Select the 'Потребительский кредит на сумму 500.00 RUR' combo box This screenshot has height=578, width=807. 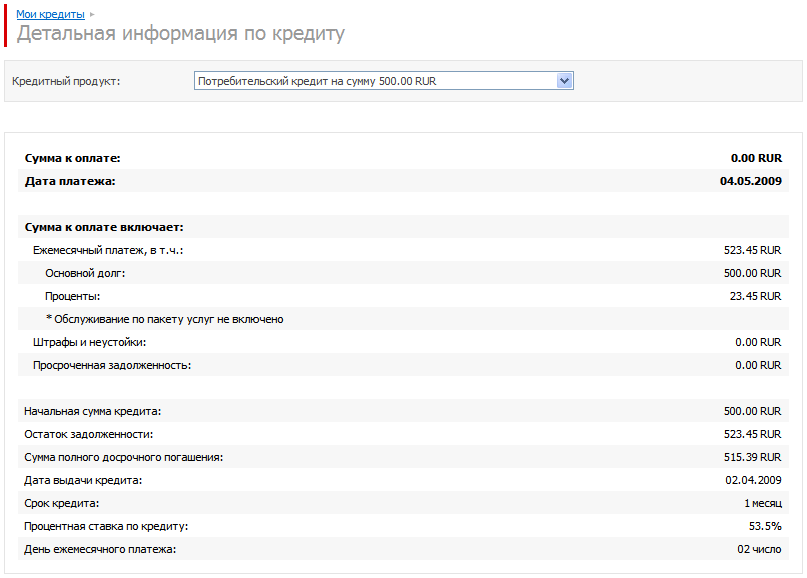click(x=383, y=81)
